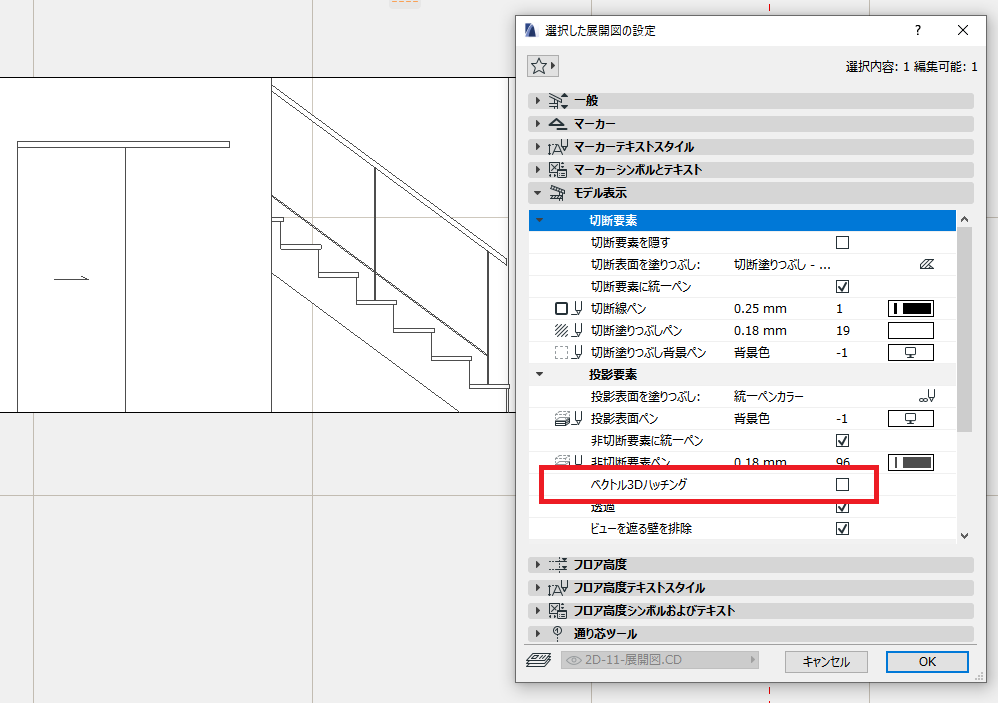Expand the 一般 panel
The width and height of the screenshot is (998, 703).
(538, 101)
